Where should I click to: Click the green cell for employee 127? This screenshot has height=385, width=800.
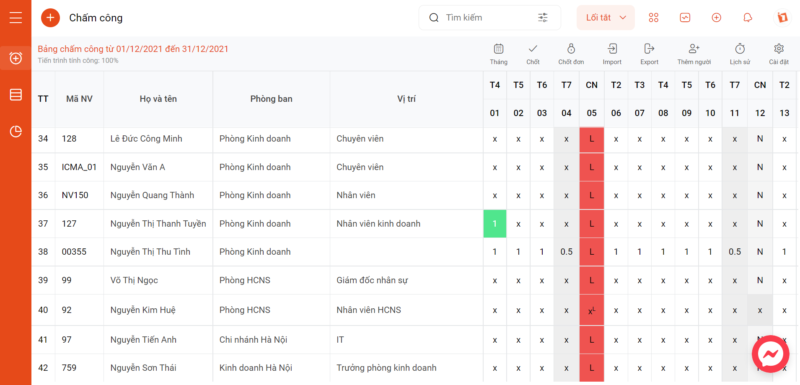(x=495, y=224)
